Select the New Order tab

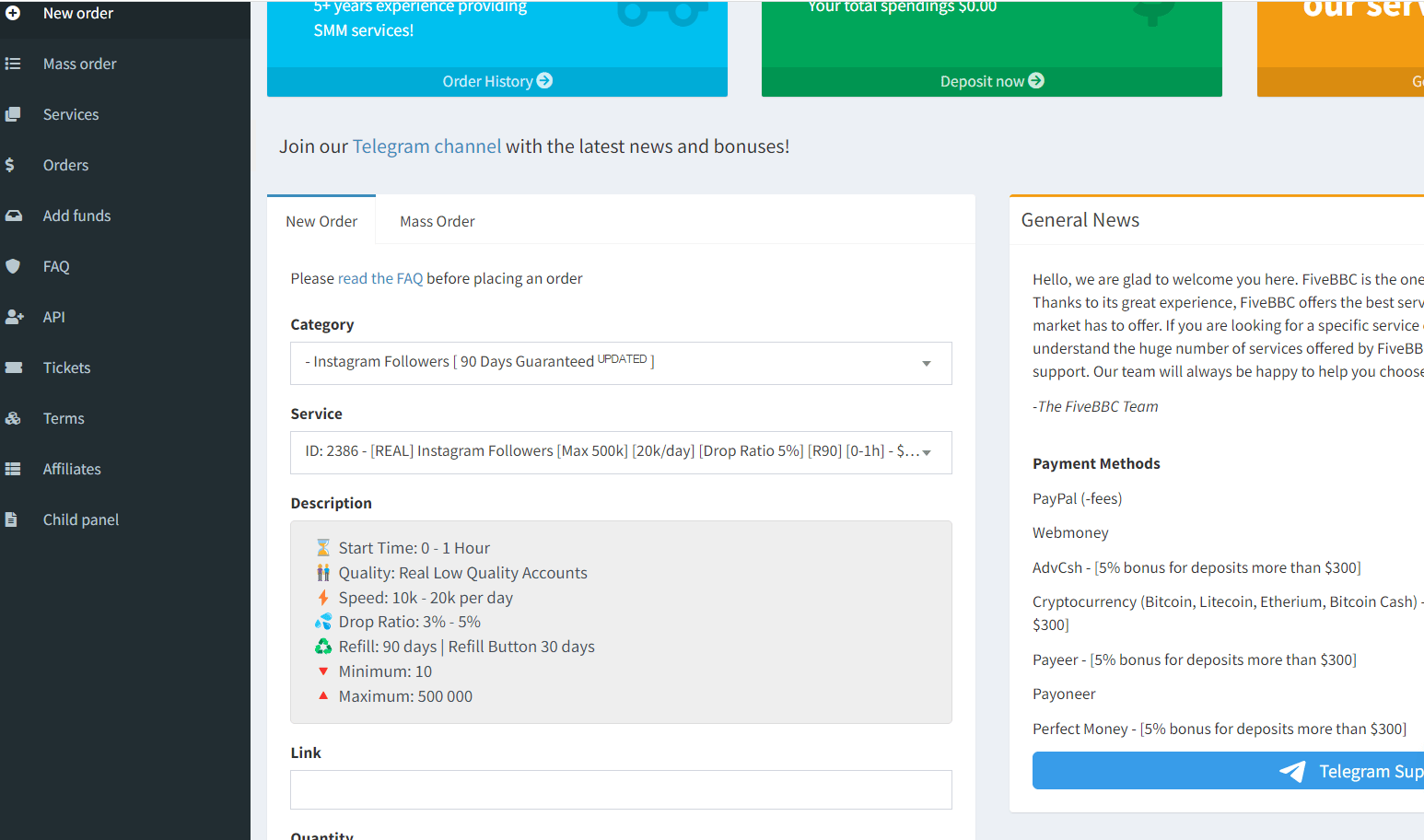coord(321,222)
